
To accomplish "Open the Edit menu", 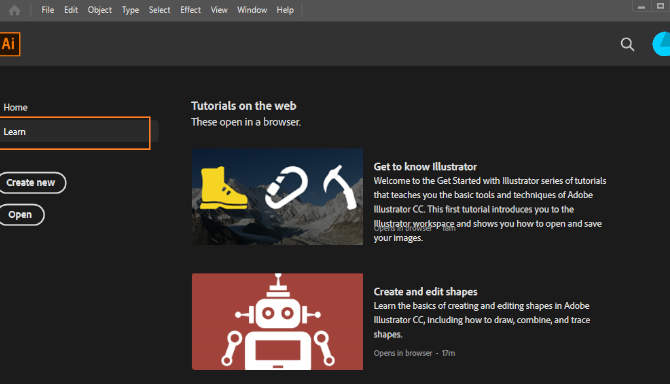I will (71, 10).
